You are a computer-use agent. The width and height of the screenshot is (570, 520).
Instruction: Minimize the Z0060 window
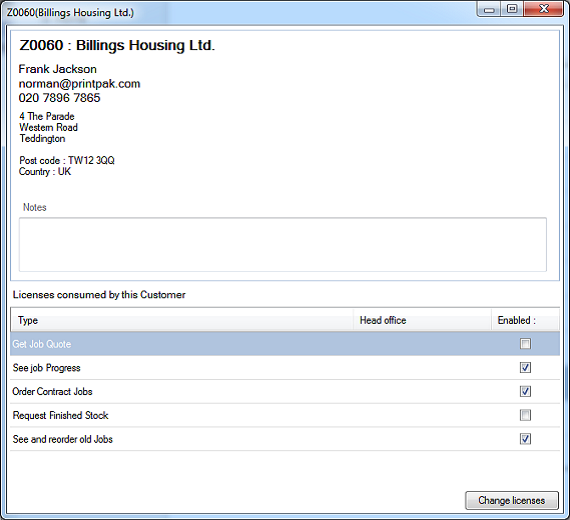pos(489,9)
